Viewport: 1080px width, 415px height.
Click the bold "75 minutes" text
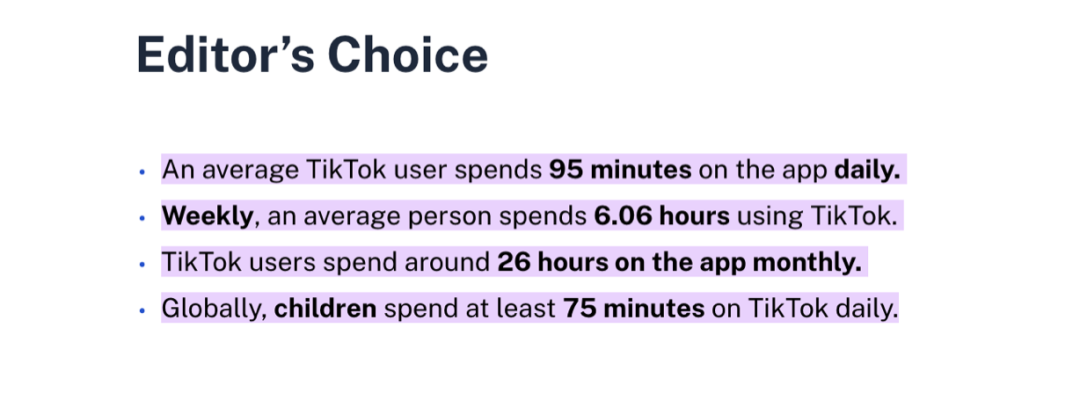pyautogui.click(x=634, y=309)
